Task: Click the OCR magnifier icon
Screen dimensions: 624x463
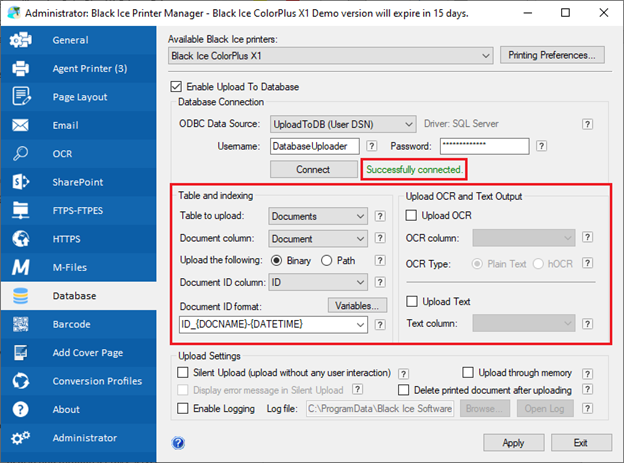Action: tap(21, 153)
